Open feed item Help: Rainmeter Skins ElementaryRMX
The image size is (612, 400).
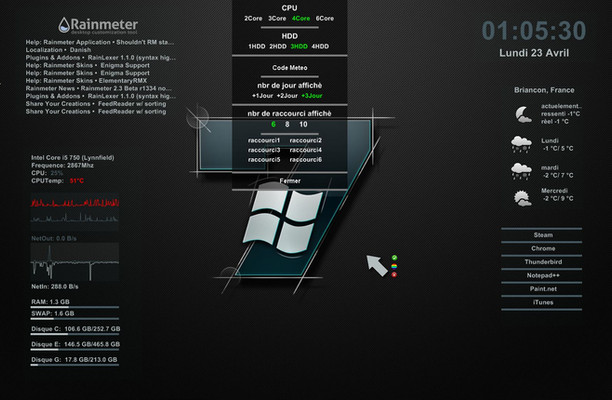pos(86,81)
